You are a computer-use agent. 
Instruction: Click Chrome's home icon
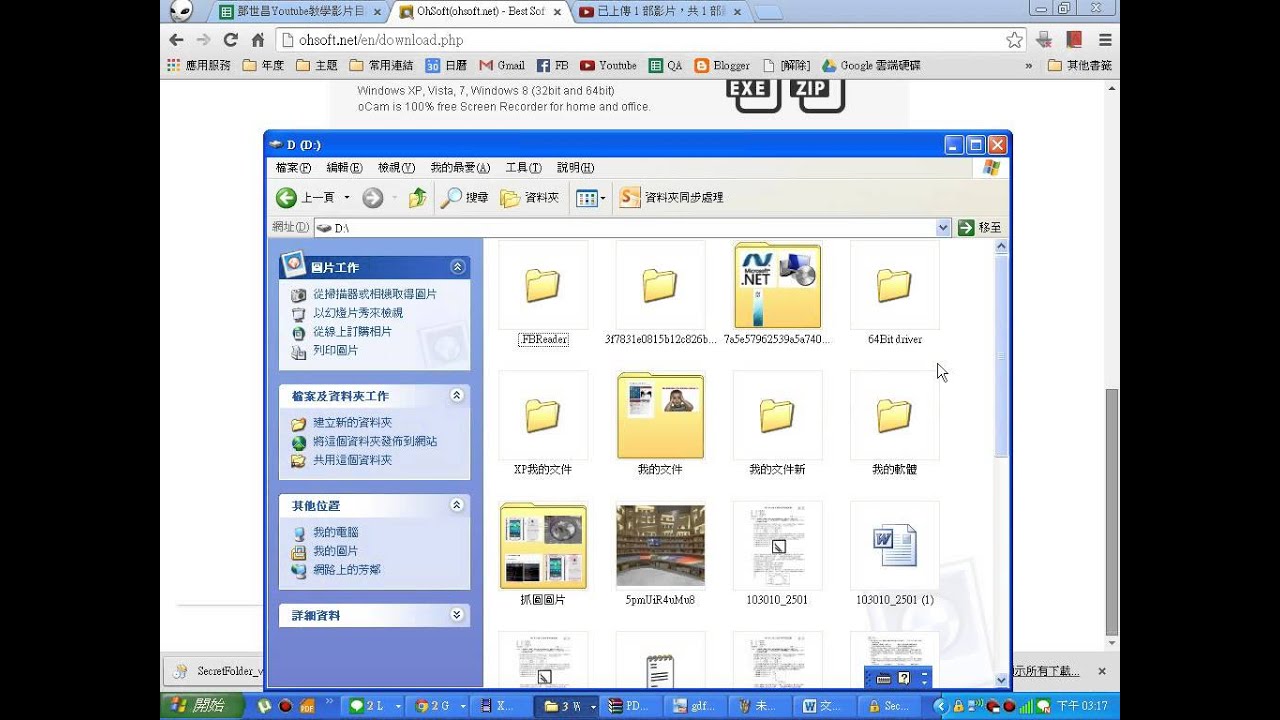point(257,40)
